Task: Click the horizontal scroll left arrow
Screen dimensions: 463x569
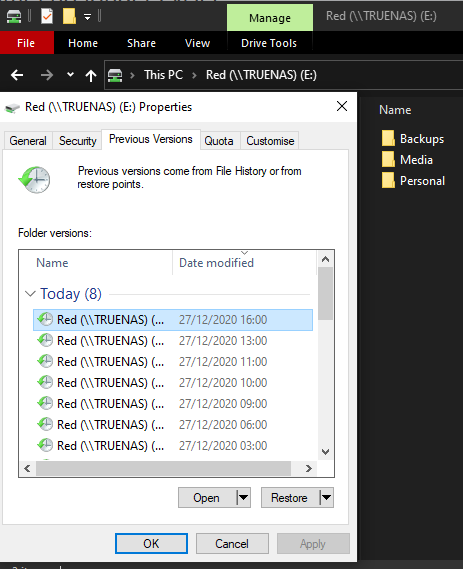Action: click(27, 468)
